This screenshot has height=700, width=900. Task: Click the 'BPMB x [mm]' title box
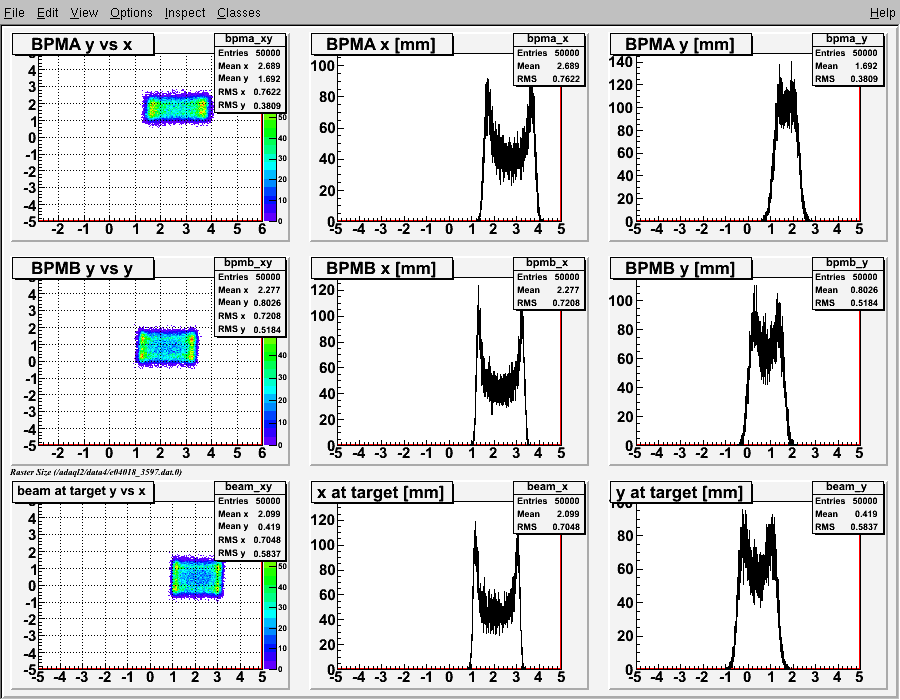pyautogui.click(x=382, y=268)
